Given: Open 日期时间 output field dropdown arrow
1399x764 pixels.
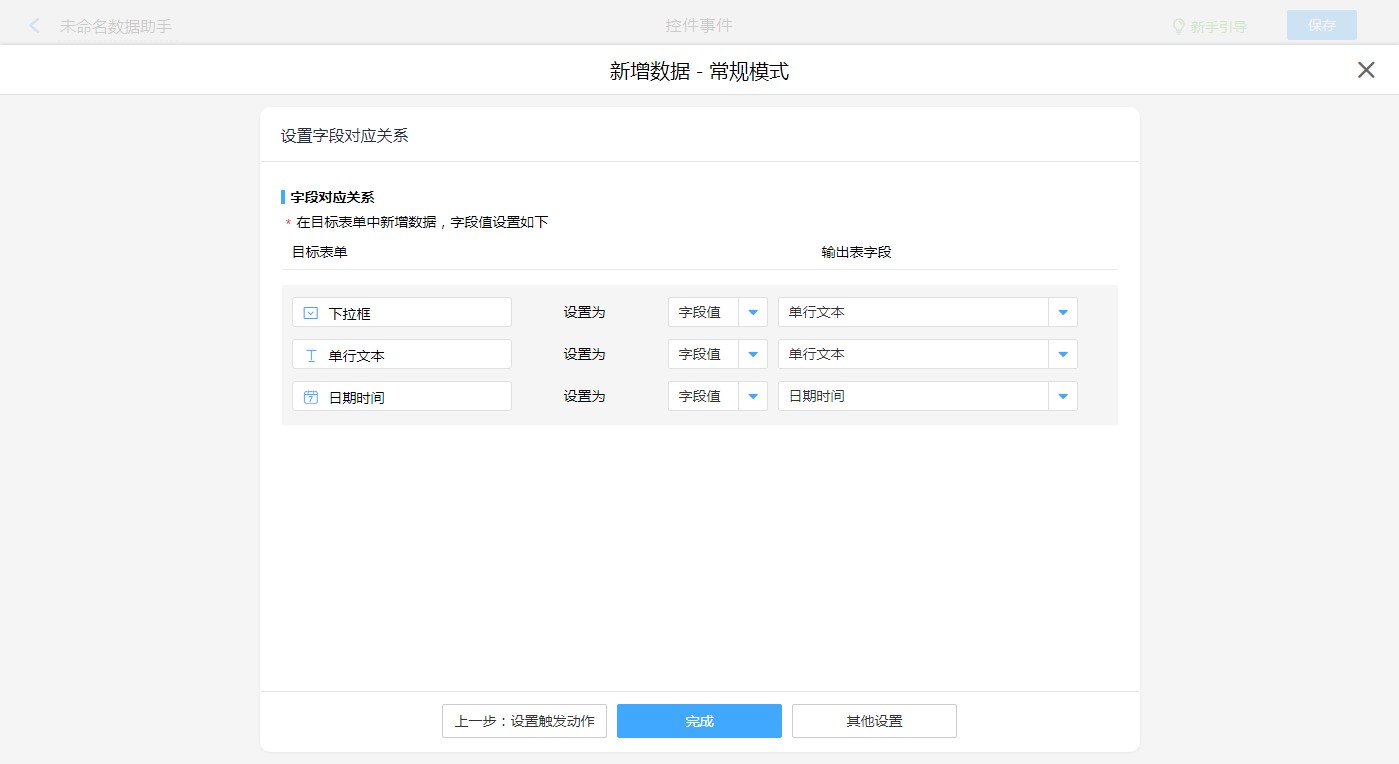Looking at the screenshot, I should pyautogui.click(x=1063, y=396).
